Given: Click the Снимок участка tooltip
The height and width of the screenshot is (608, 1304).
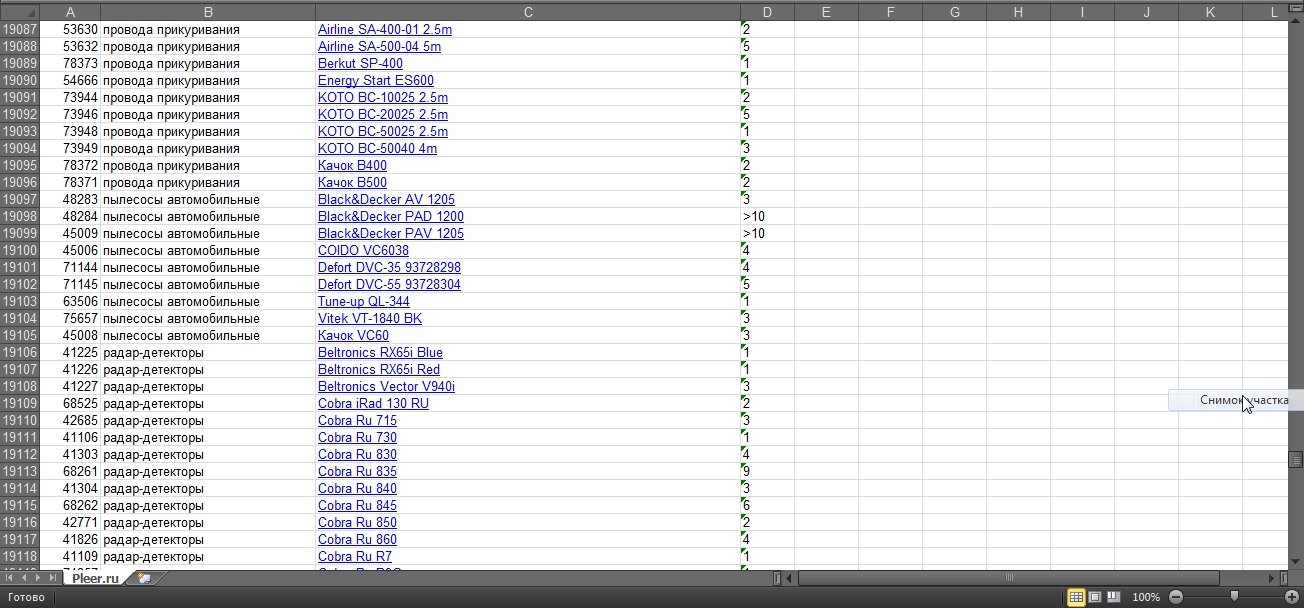Looking at the screenshot, I should pos(1235,400).
